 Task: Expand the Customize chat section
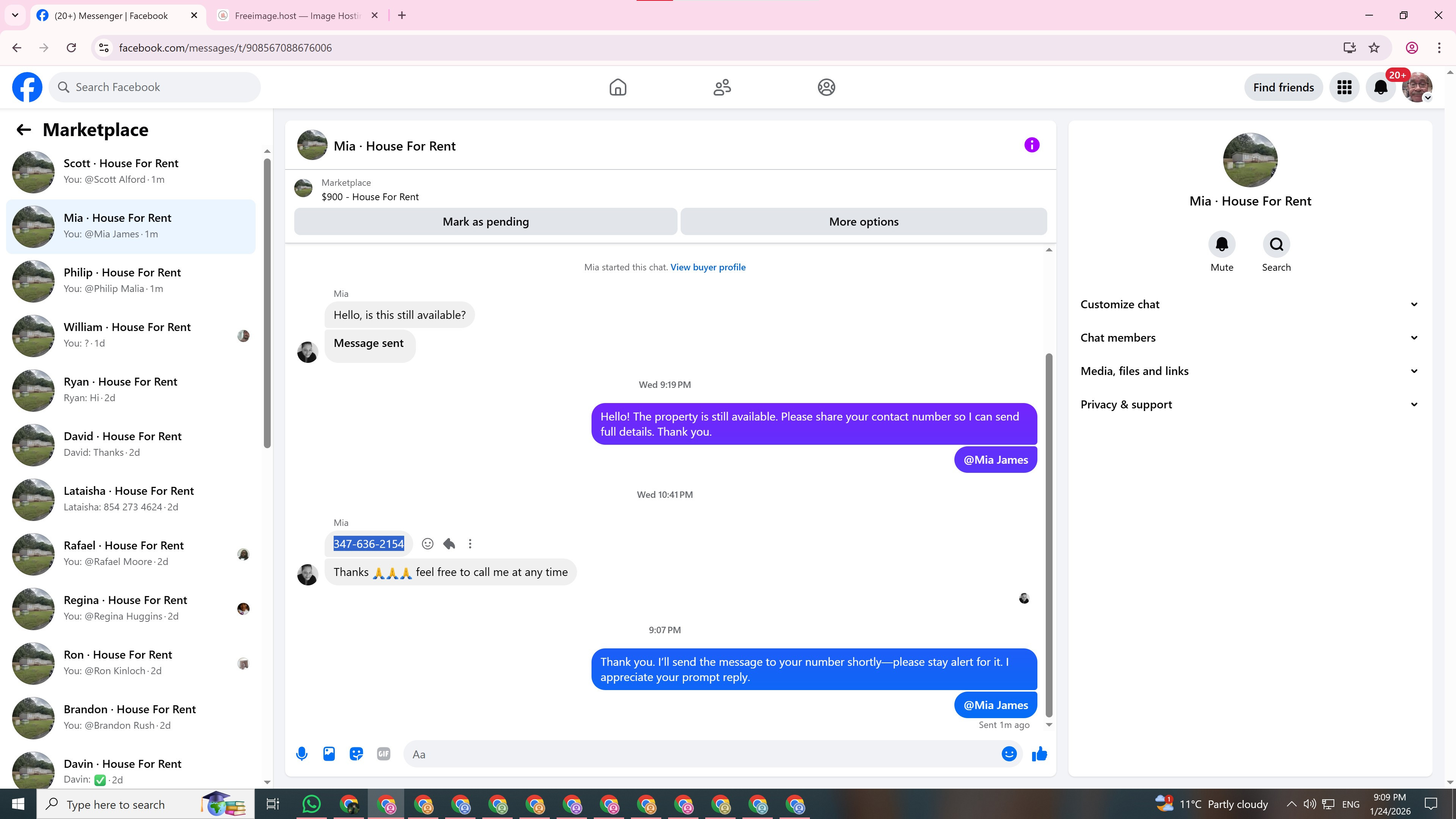(x=1250, y=304)
